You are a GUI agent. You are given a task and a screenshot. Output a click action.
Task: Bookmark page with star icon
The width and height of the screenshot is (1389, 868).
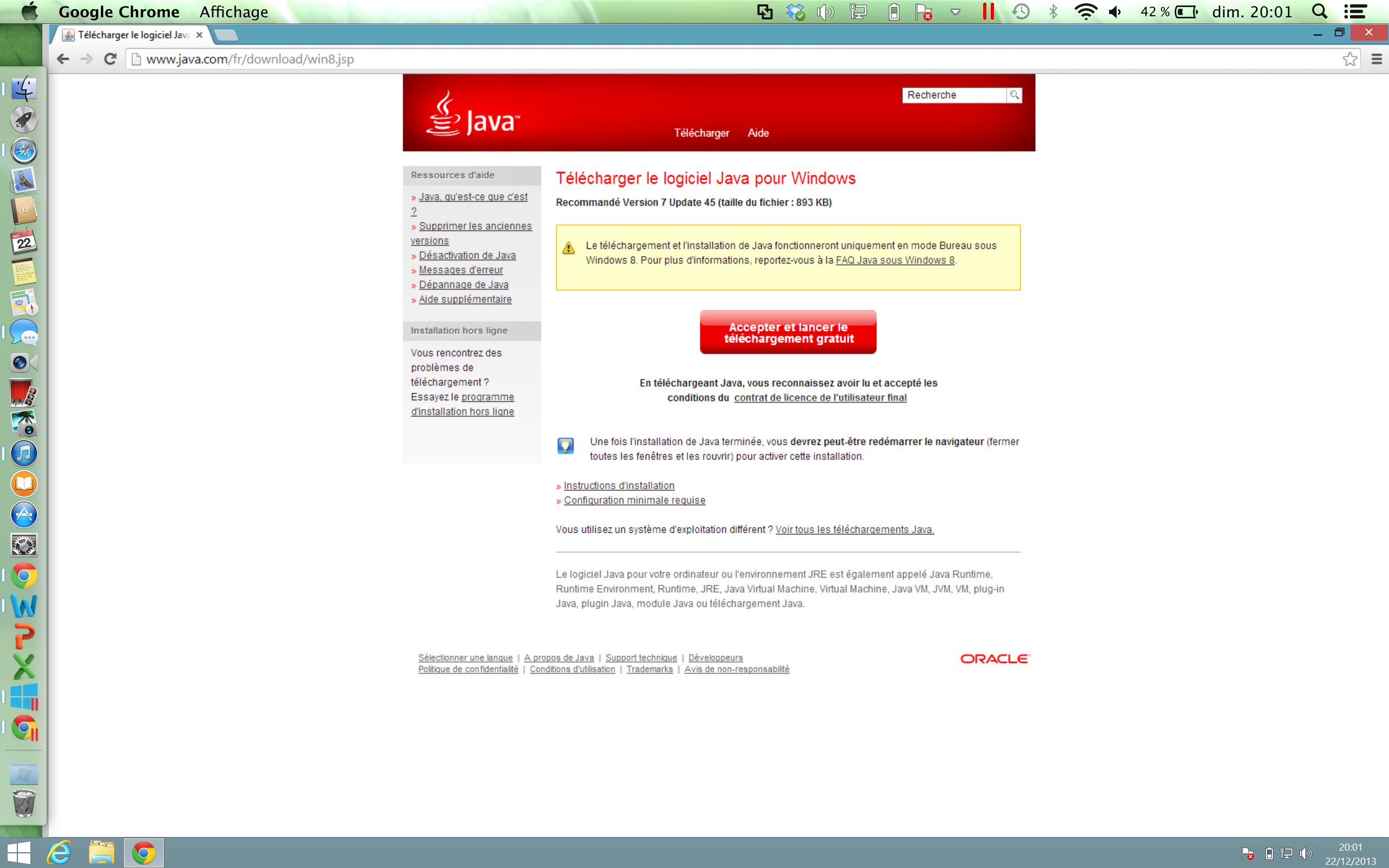click(1349, 59)
